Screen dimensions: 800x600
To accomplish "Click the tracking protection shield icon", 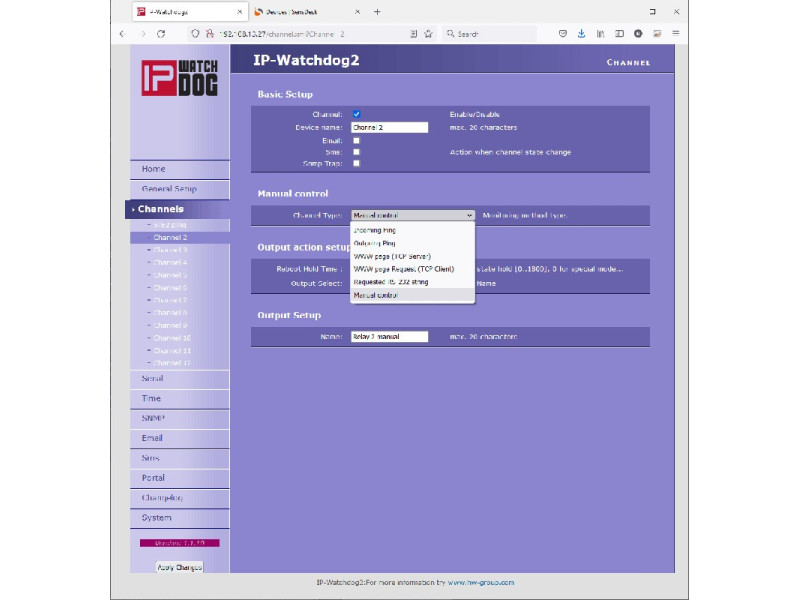I will click(195, 34).
